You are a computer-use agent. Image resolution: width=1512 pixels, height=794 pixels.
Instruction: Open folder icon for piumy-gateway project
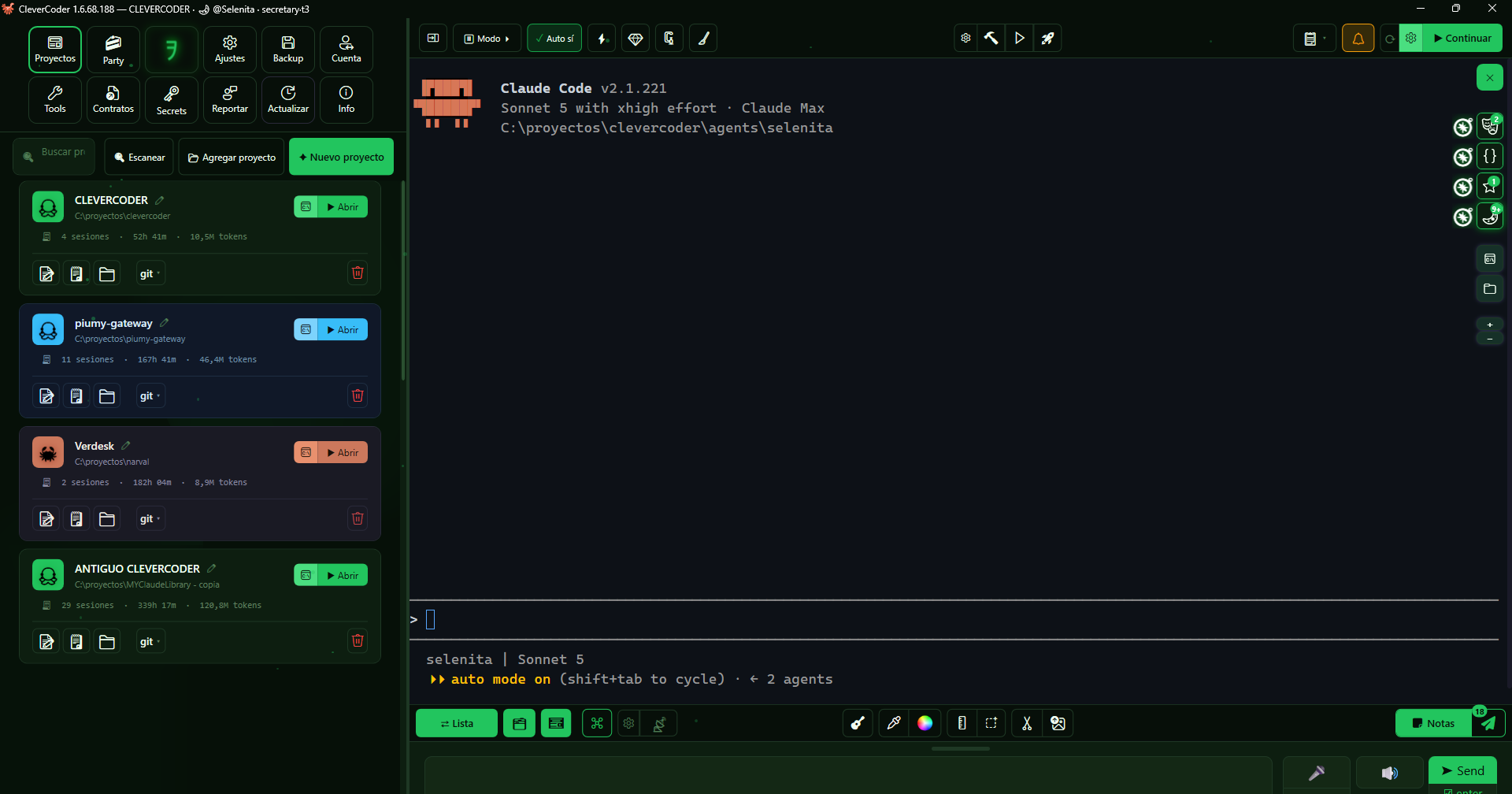[x=107, y=396]
